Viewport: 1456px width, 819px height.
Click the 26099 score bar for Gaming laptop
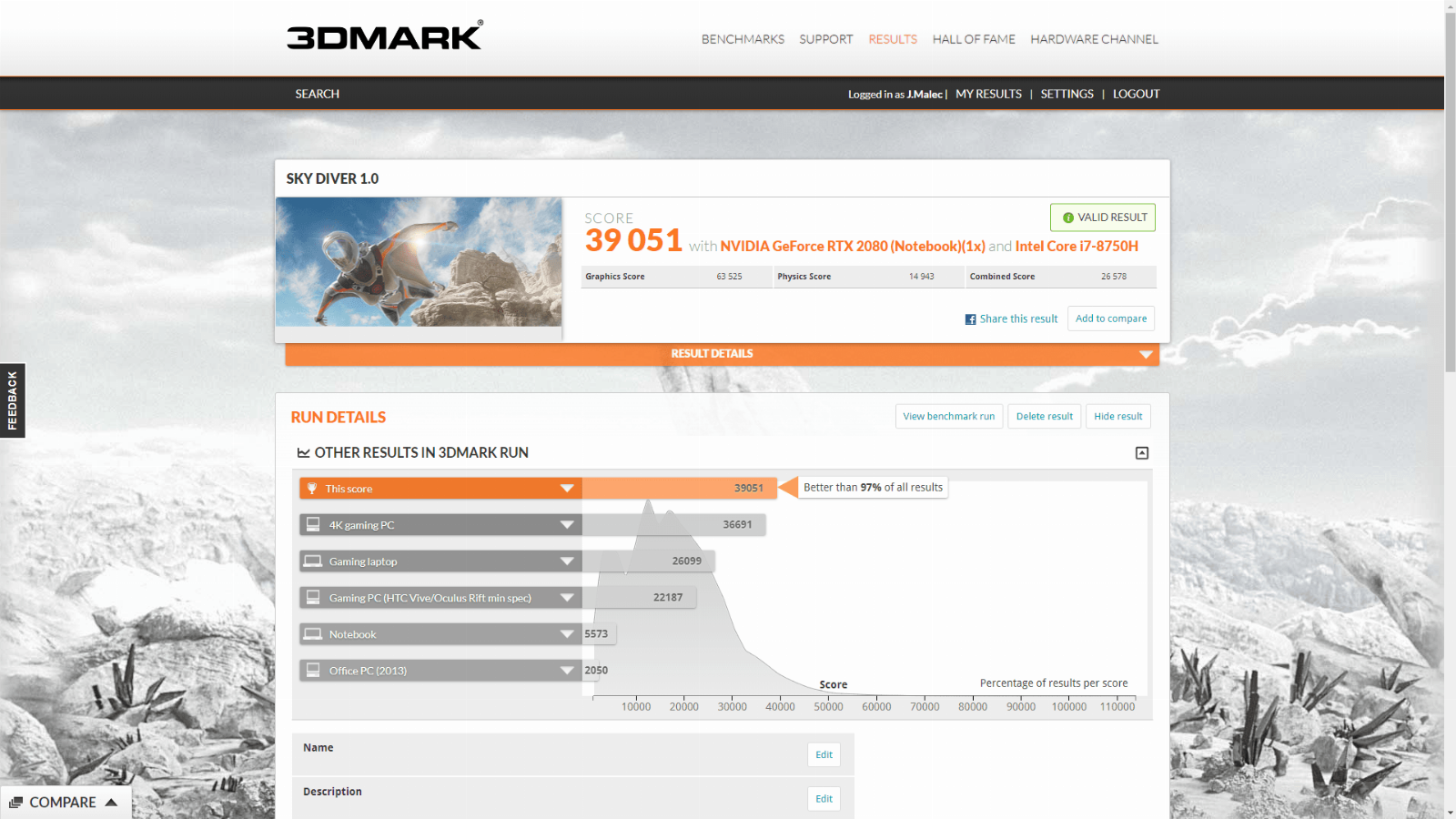[x=648, y=561]
